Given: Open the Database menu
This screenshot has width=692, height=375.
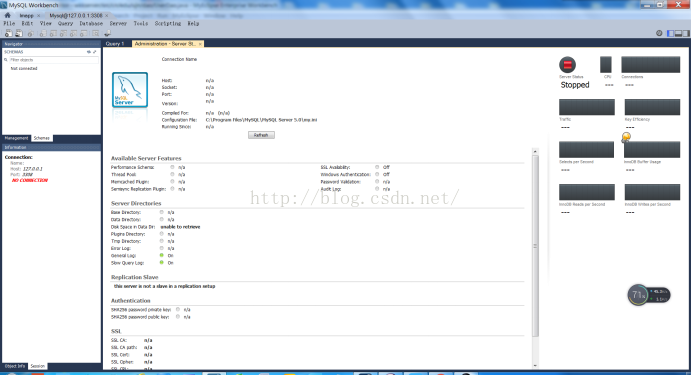Looking at the screenshot, I should pos(91,23).
